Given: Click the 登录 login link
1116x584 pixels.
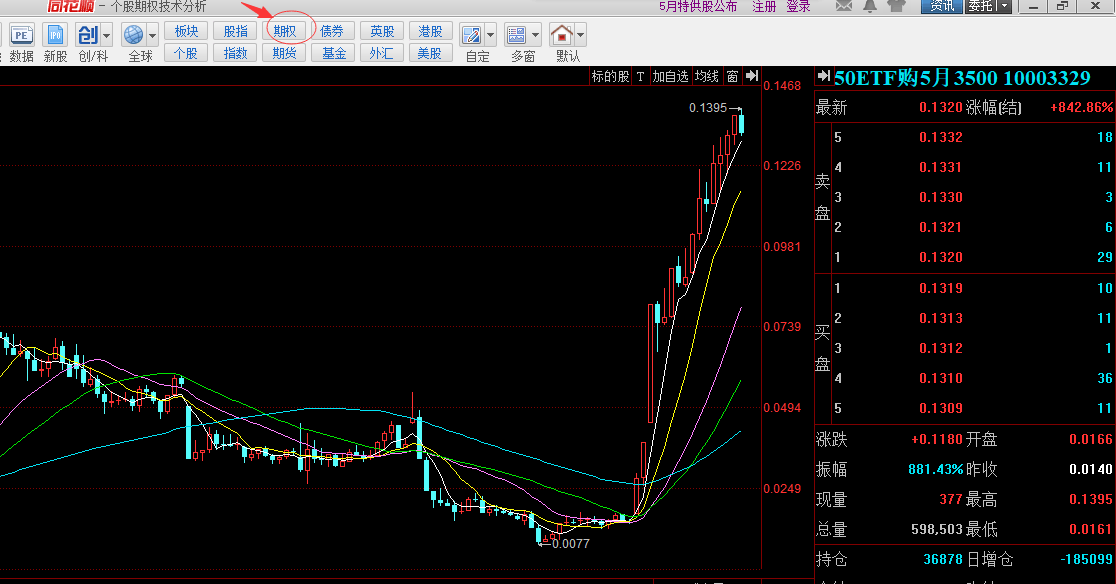Looking at the screenshot, I should pos(798,6).
